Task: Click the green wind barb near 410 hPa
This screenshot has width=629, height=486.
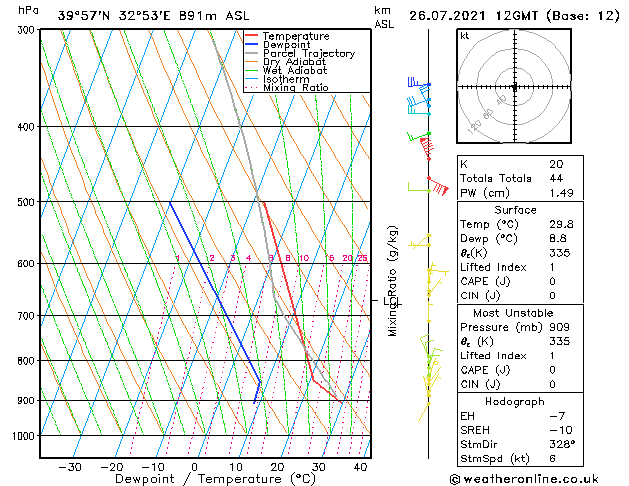Action: 419,136
